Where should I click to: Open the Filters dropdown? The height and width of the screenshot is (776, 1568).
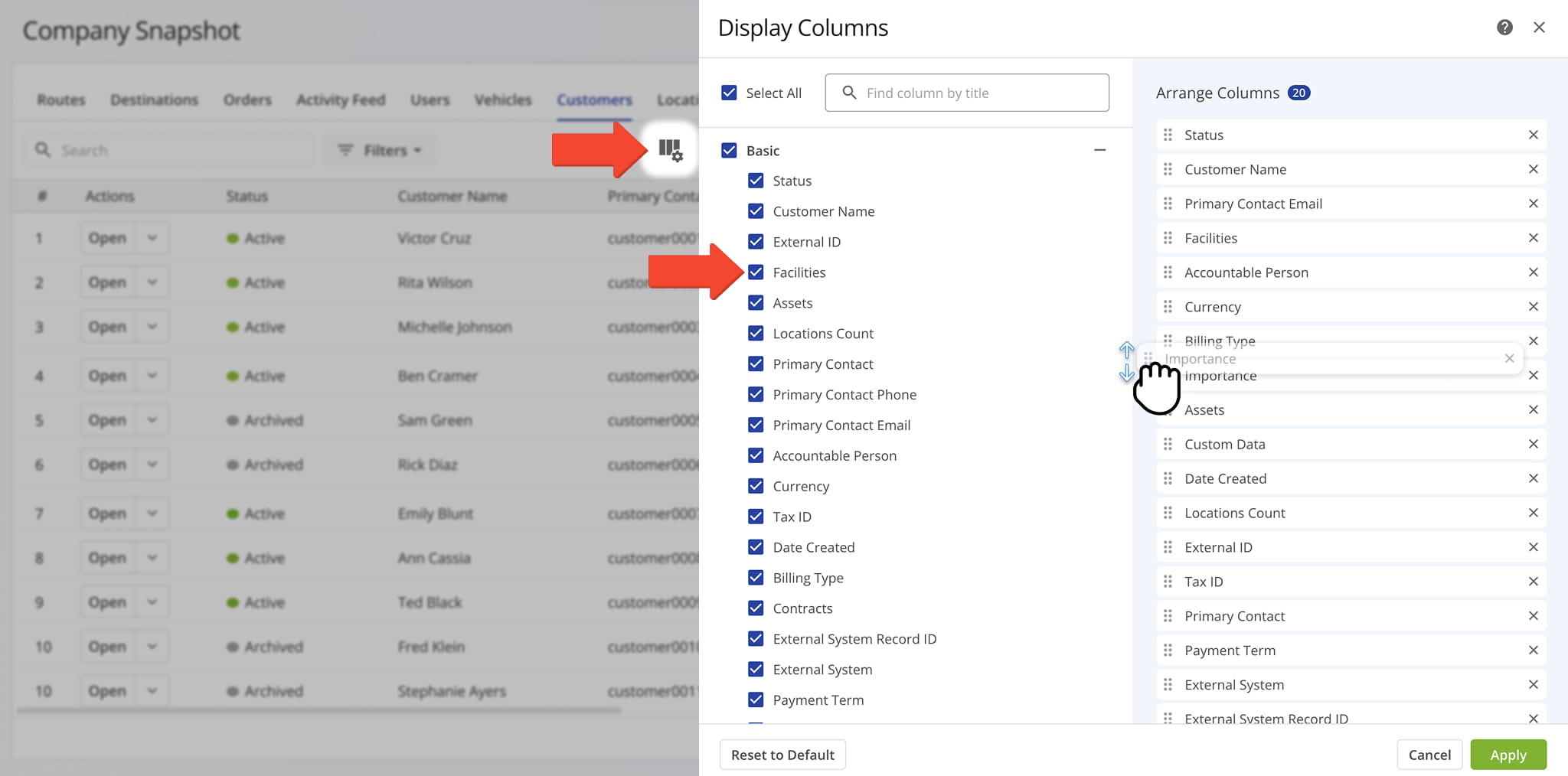click(x=380, y=150)
